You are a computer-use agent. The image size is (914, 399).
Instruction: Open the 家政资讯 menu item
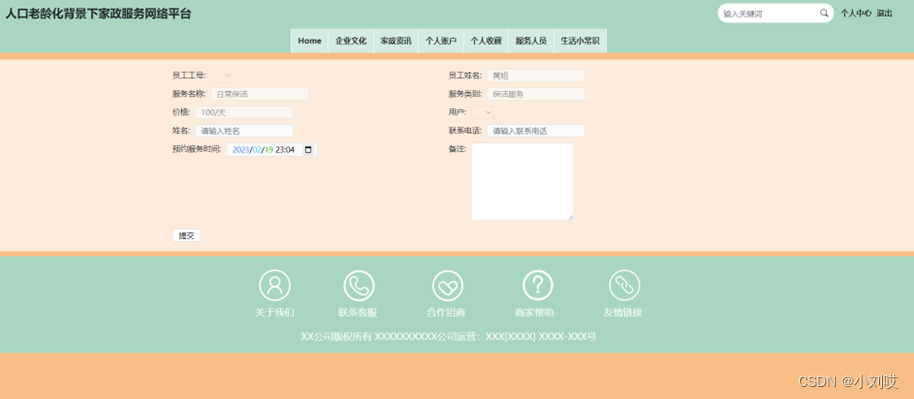tap(396, 41)
